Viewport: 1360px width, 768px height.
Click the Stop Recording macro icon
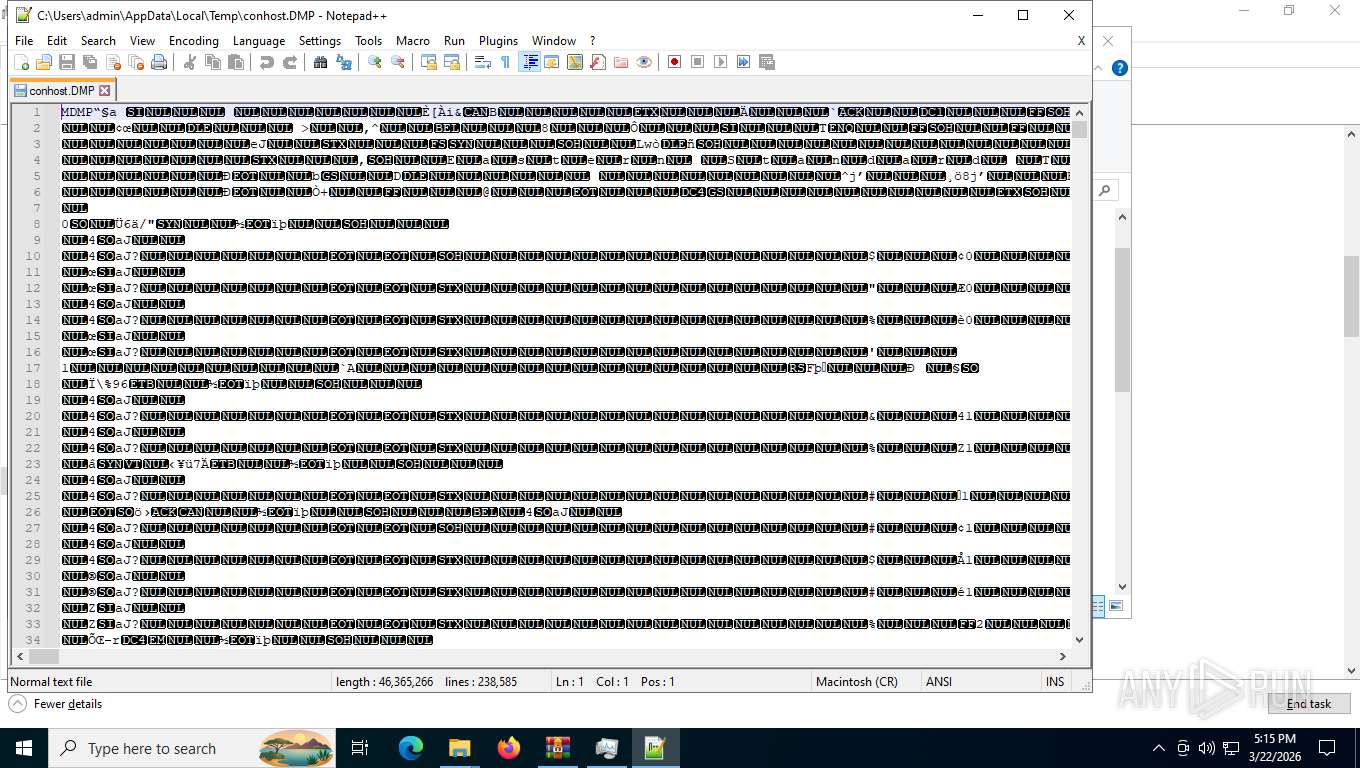click(x=698, y=62)
